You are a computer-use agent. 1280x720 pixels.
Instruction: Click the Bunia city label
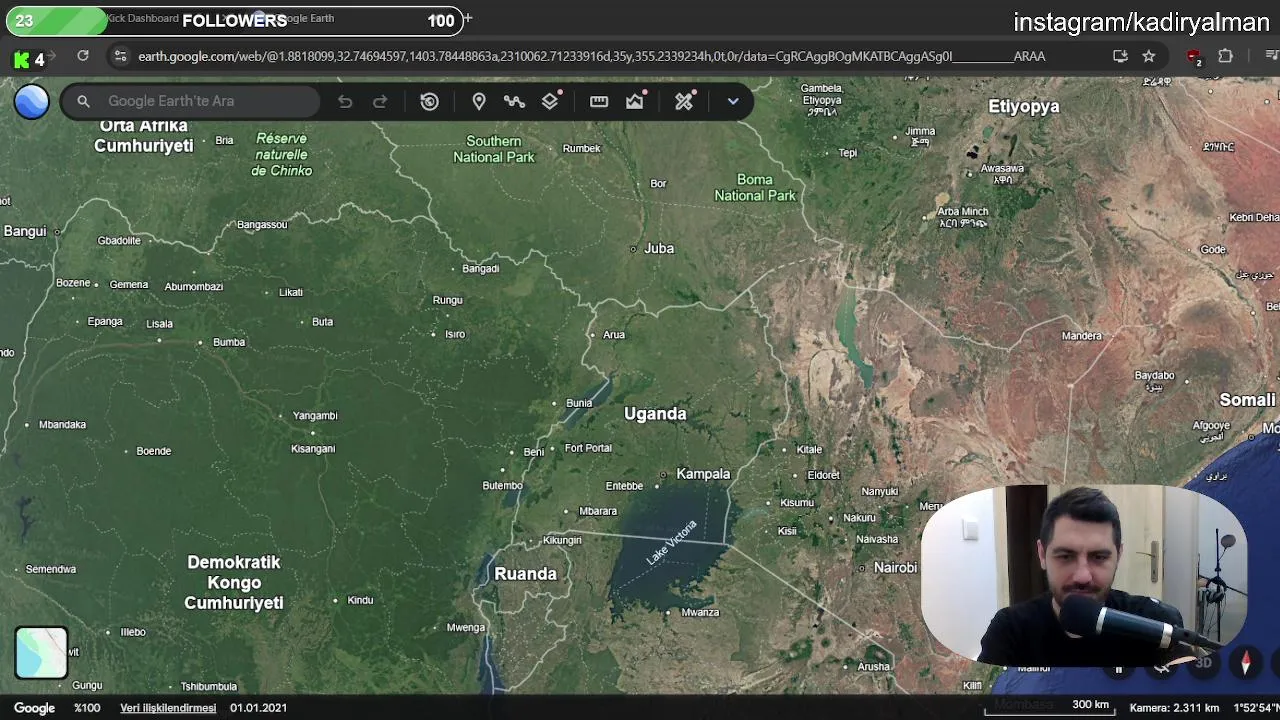[x=579, y=403]
